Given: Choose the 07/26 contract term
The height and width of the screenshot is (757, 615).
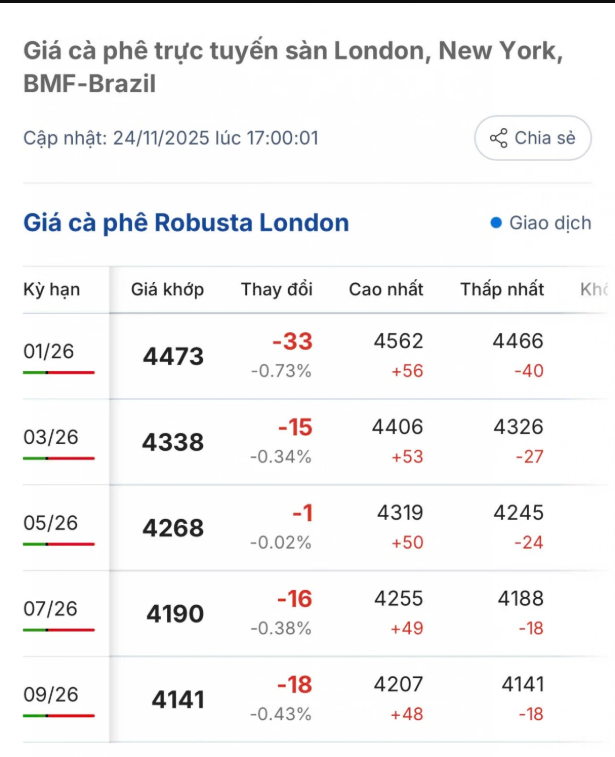Looking at the screenshot, I should pyautogui.click(x=50, y=609).
